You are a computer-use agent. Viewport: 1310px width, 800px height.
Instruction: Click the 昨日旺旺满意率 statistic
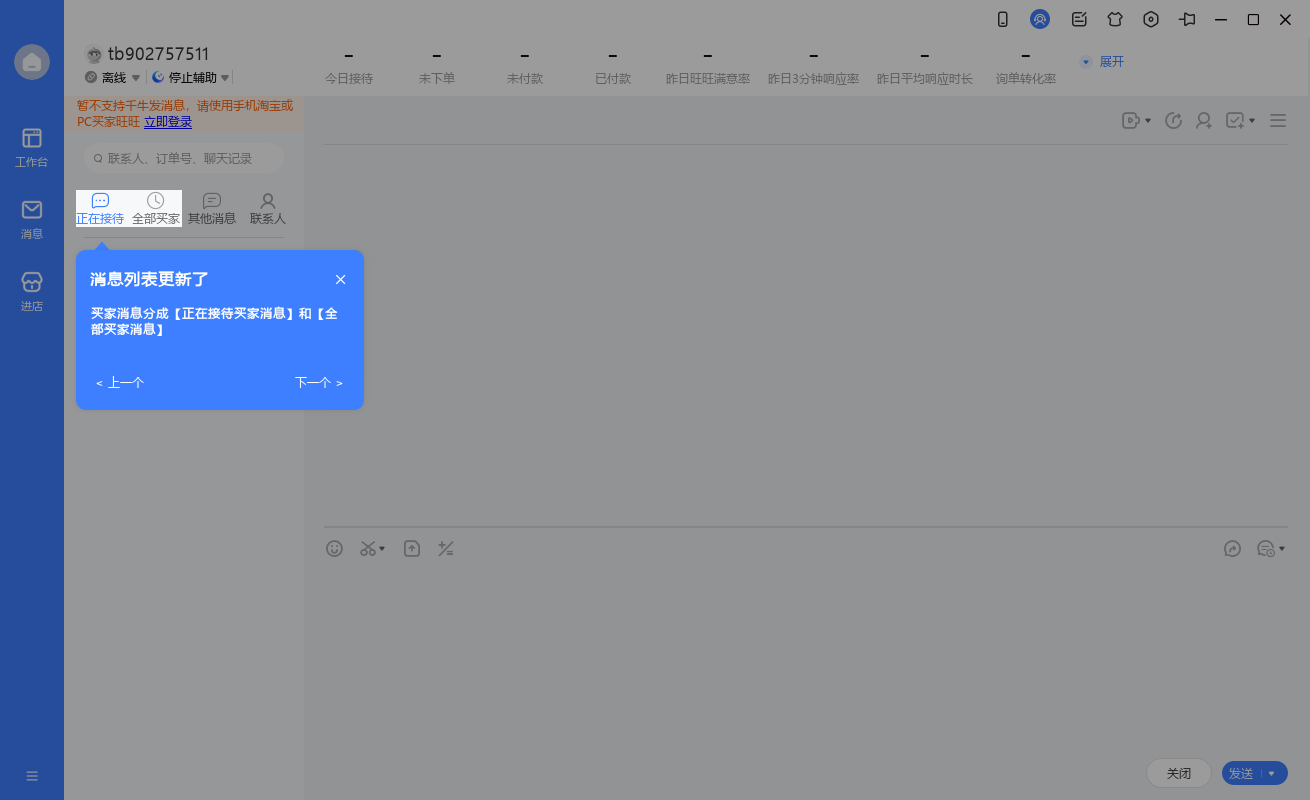(708, 68)
